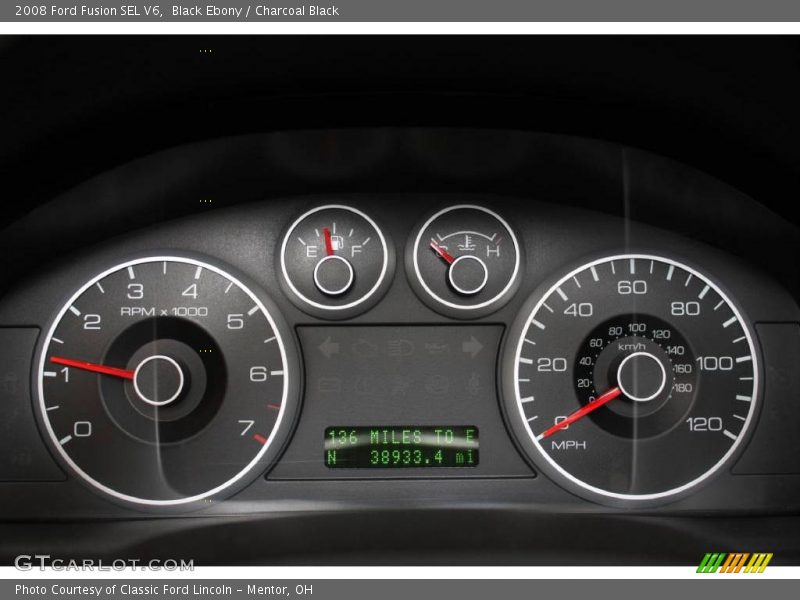800x600 pixels.
Task: Click the 100 mark on the MPH scale
Action: tap(714, 363)
